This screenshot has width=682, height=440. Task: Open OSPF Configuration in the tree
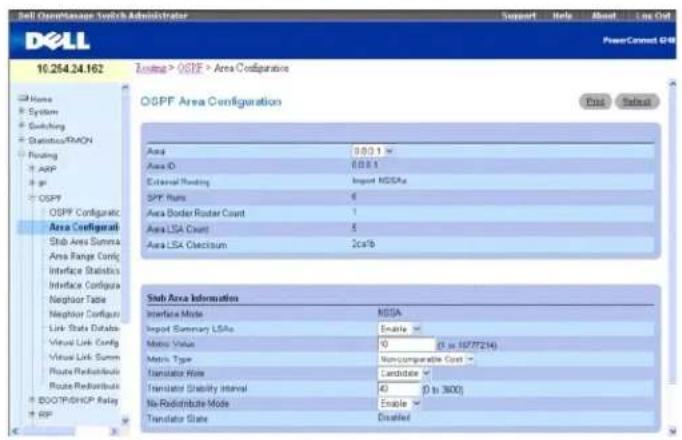click(84, 213)
